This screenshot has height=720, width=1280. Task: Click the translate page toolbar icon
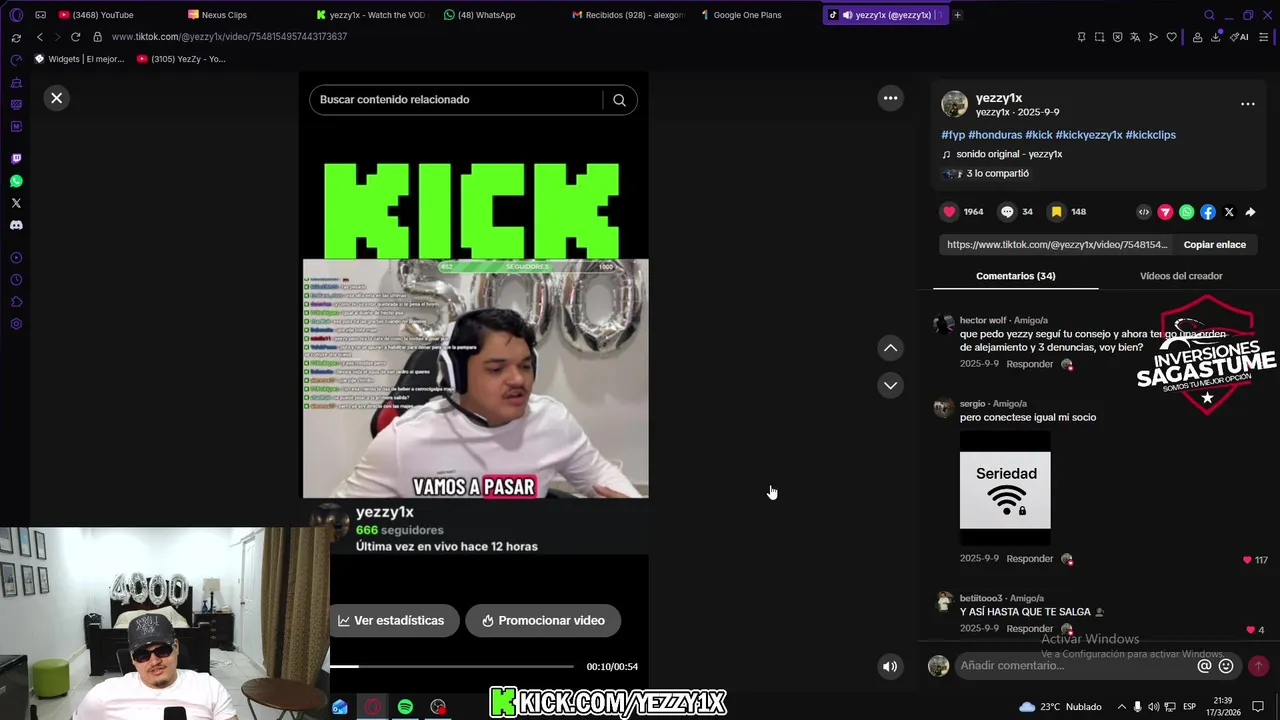(x=1135, y=37)
